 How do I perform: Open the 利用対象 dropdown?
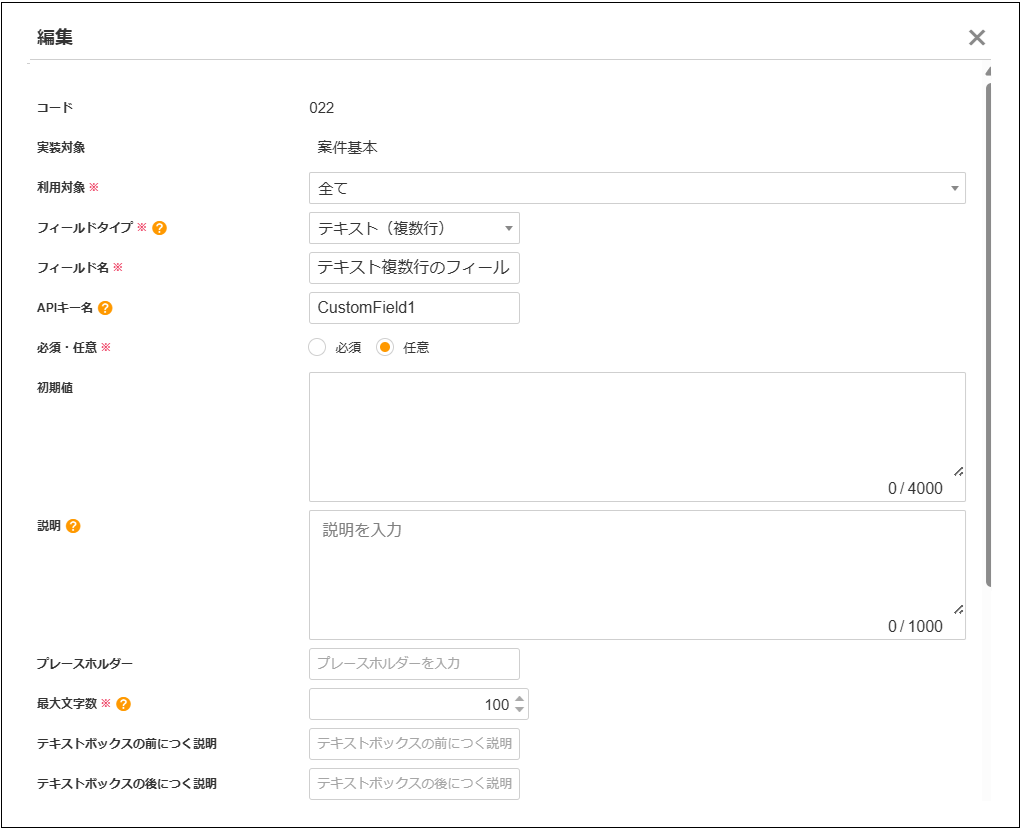point(637,188)
